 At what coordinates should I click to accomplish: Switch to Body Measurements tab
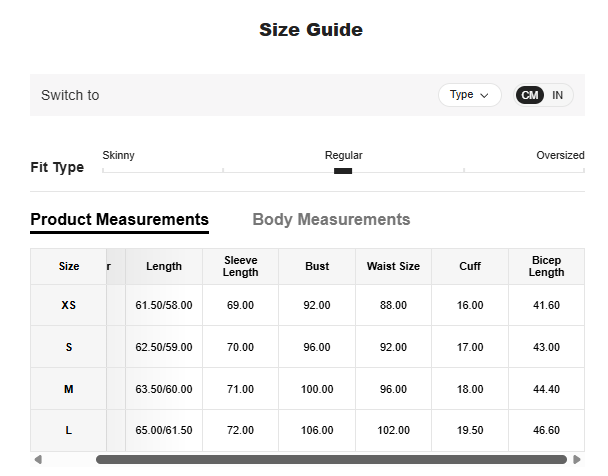(331, 220)
